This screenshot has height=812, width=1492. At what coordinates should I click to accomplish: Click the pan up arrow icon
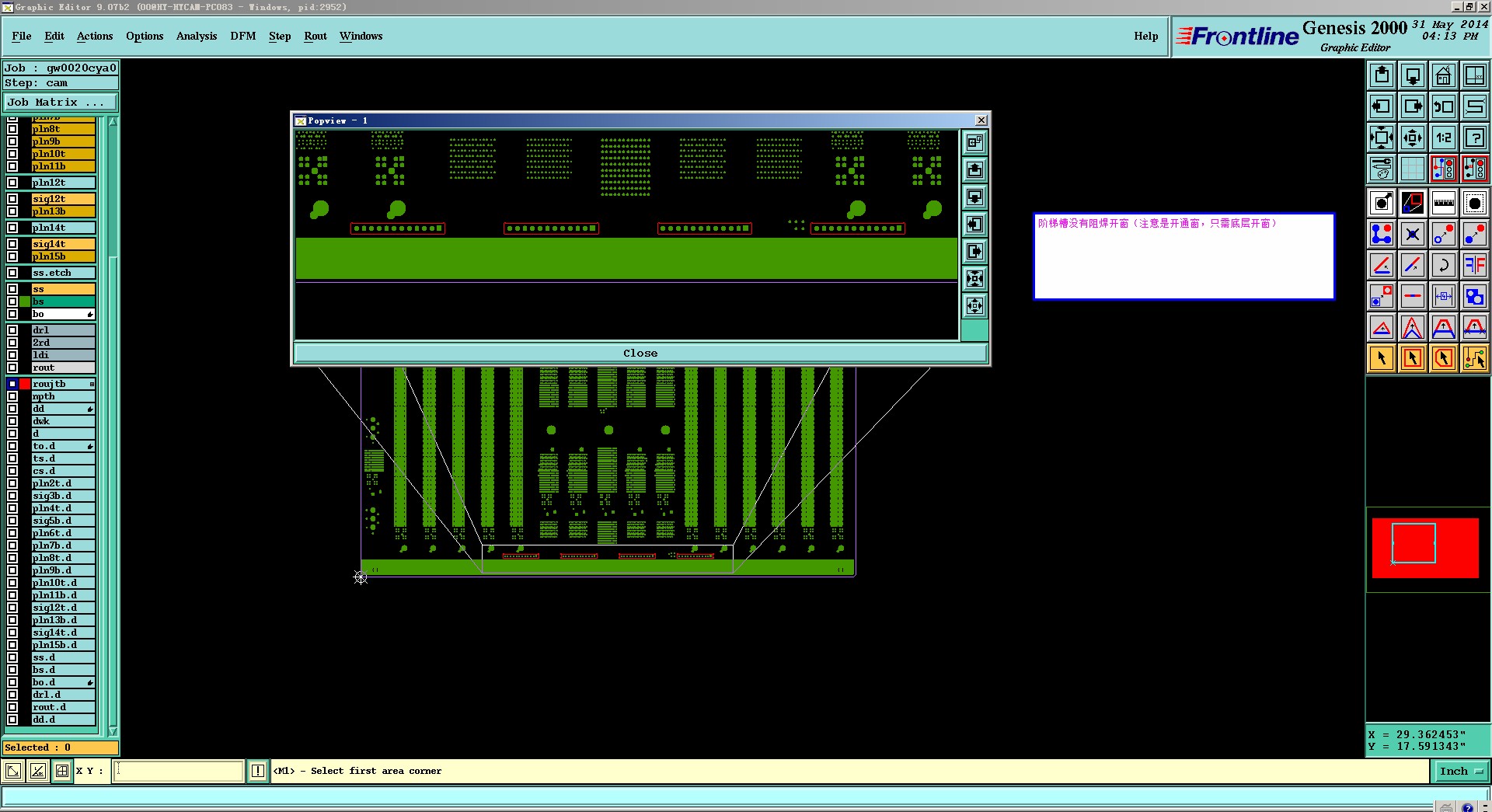1382,75
